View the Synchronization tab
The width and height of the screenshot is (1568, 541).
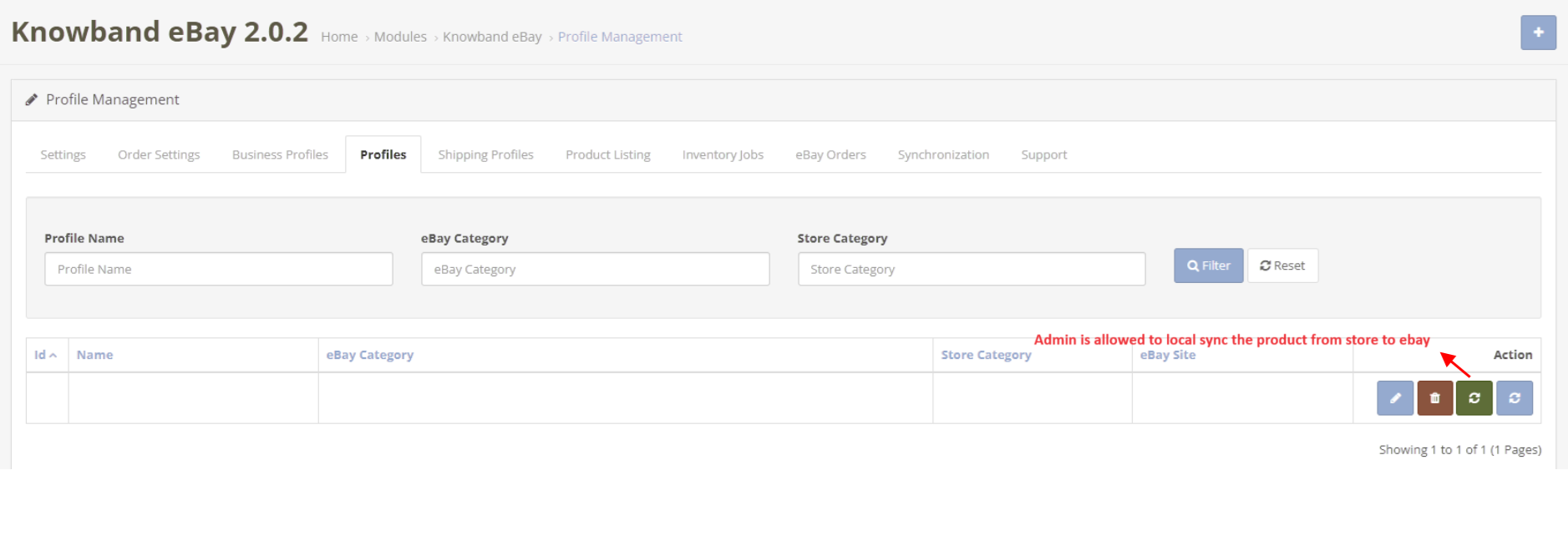pyautogui.click(x=943, y=154)
